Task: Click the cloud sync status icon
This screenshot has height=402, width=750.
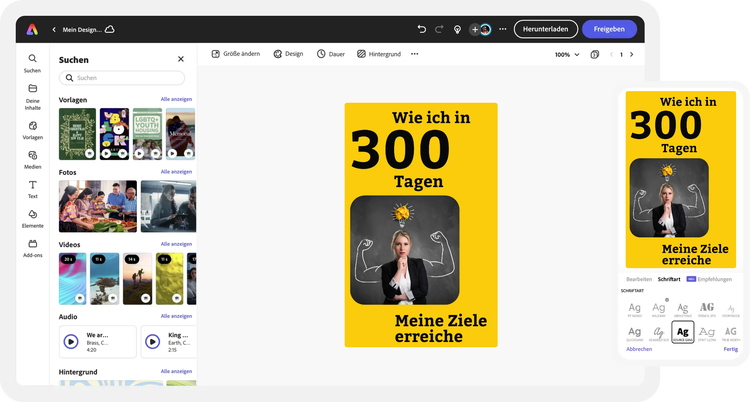Action: point(110,29)
